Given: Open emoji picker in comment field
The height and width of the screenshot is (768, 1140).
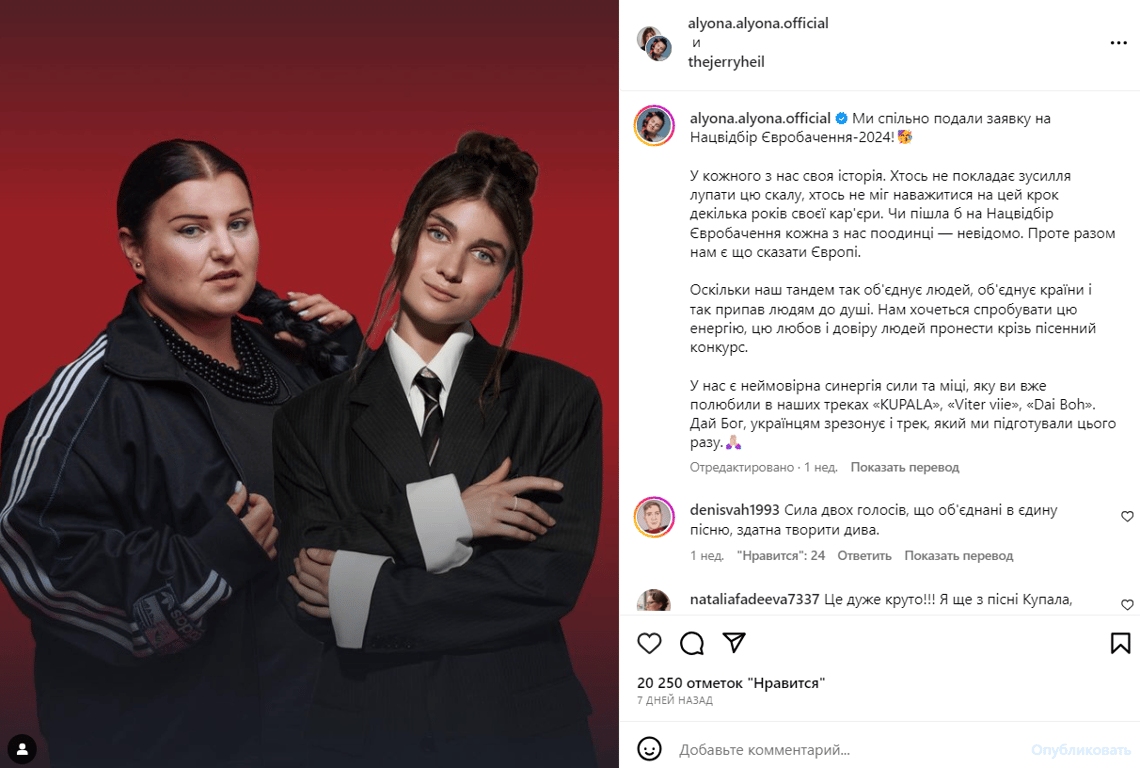Looking at the screenshot, I should (649, 748).
